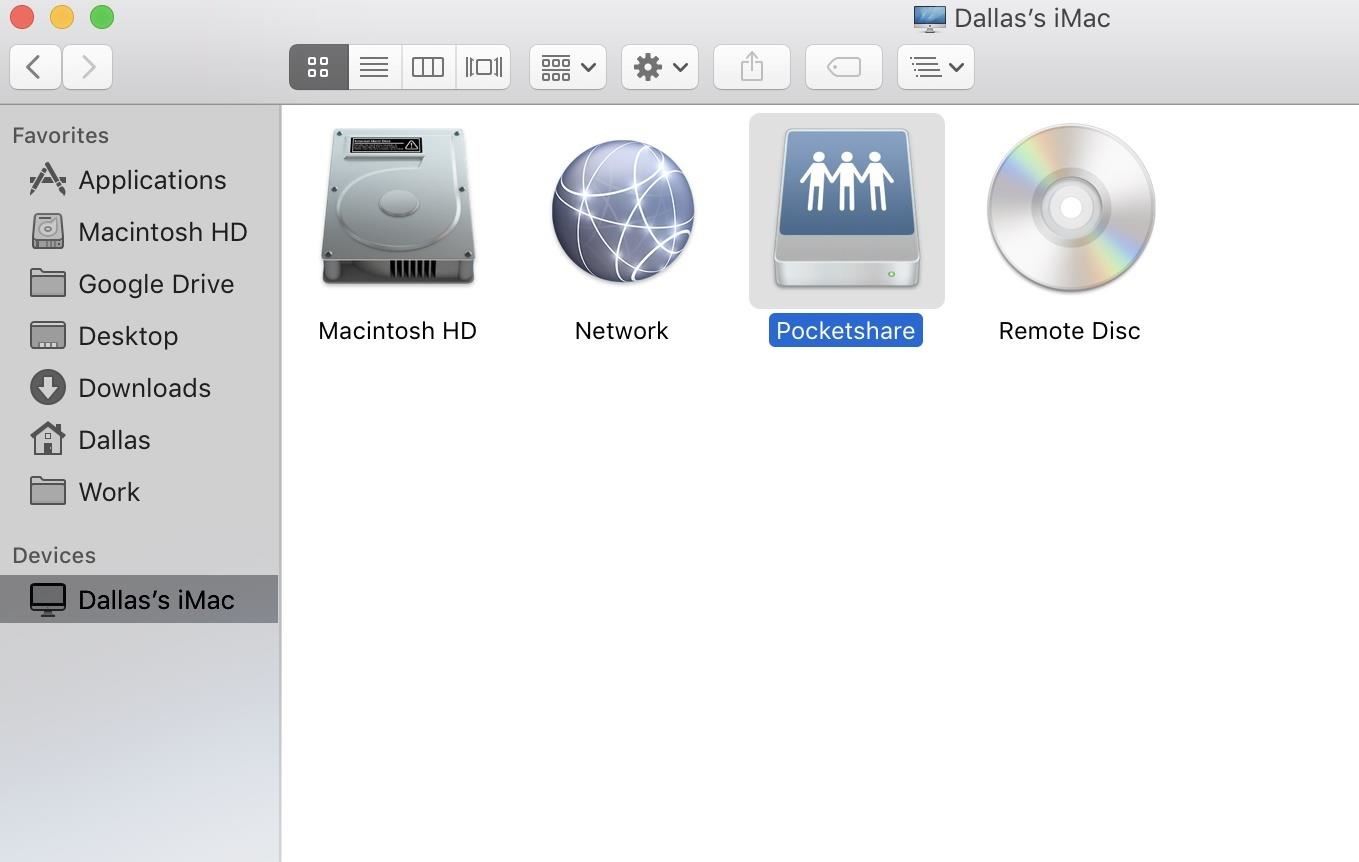This screenshot has width=1359, height=862.
Task: Click the Applications sidebar icon
Action: (47, 180)
